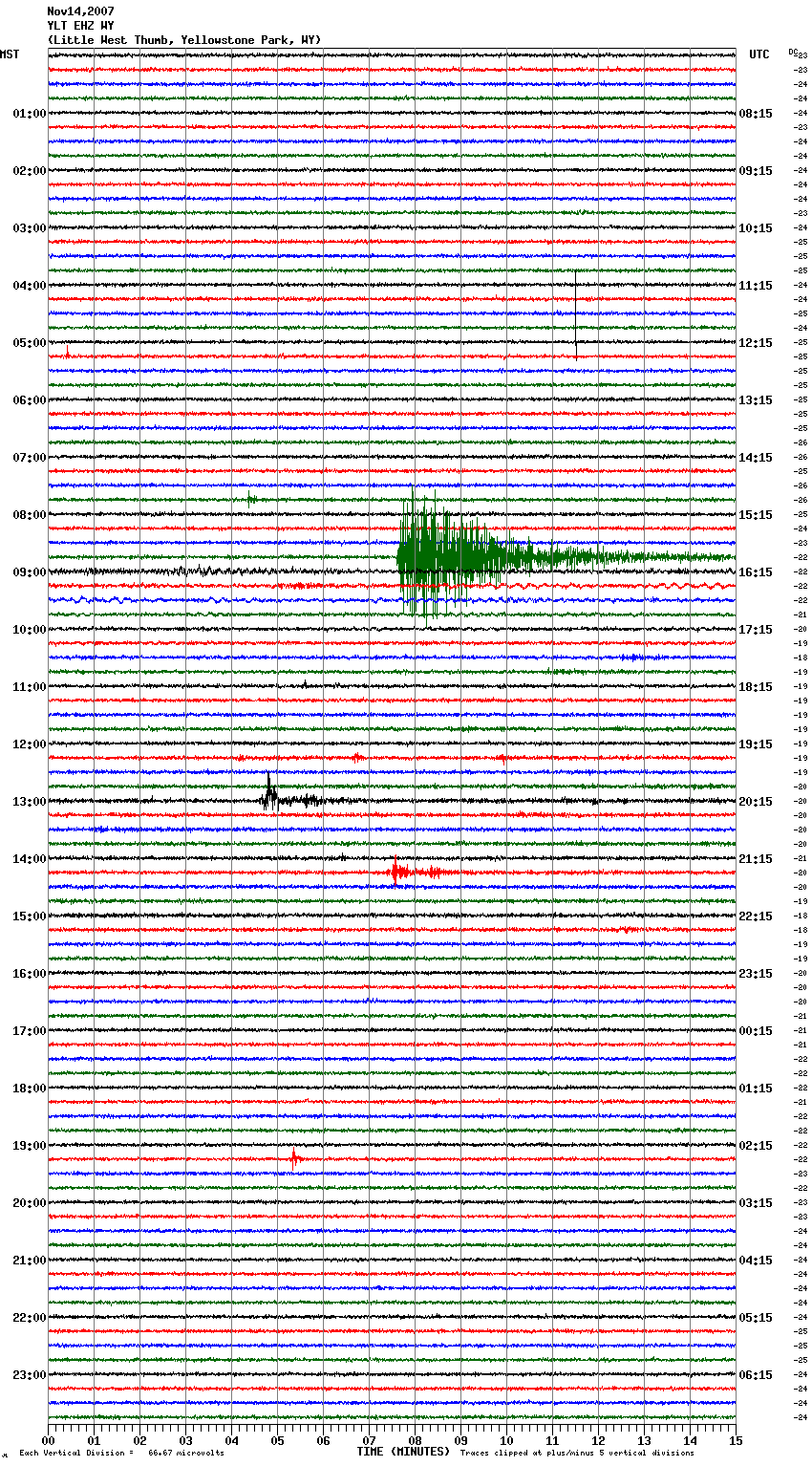This screenshot has height=1466, width=812.
Task: Click minute tick label 15 on bottom axis
Action: click(x=736, y=1440)
